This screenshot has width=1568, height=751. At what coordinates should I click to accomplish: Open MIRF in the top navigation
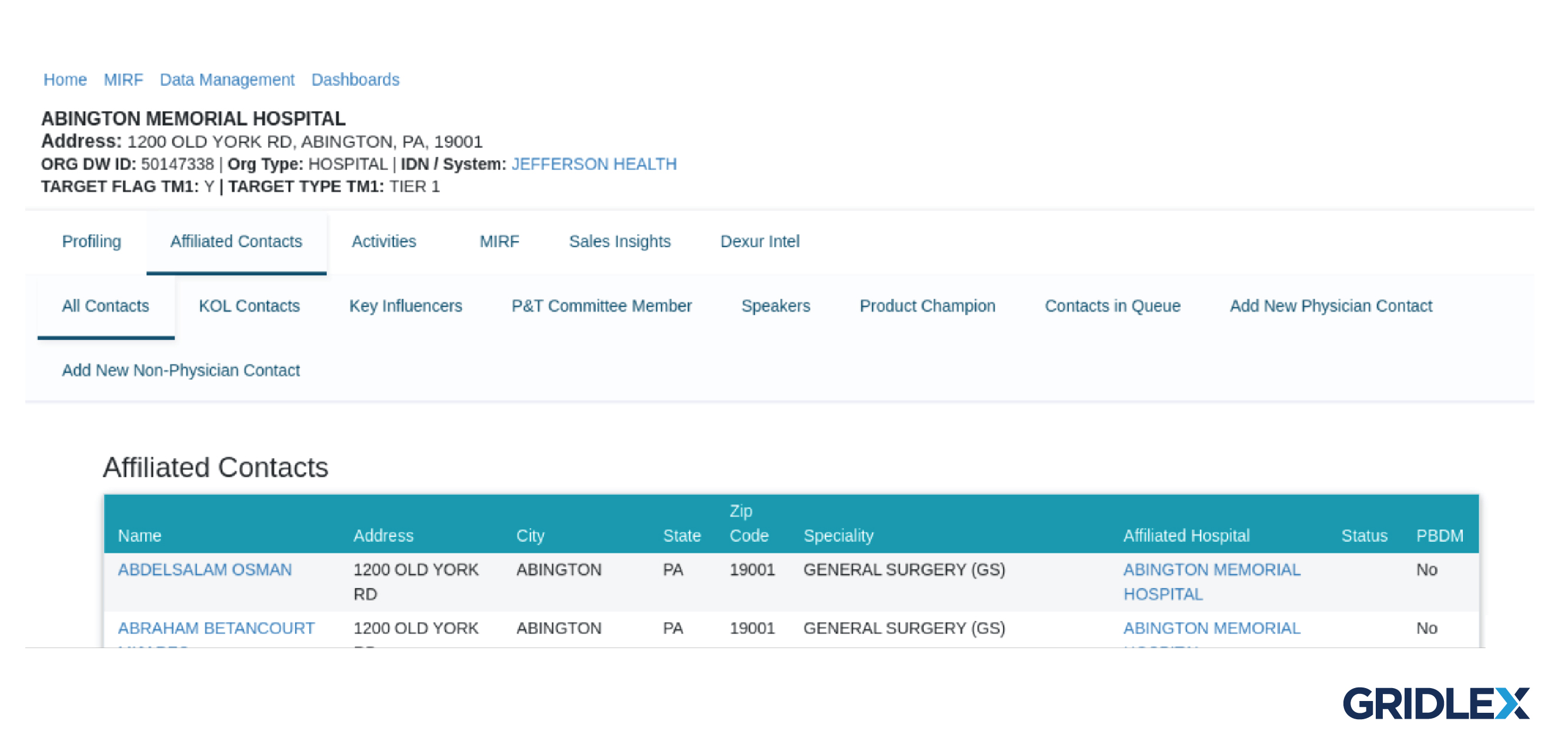(123, 80)
